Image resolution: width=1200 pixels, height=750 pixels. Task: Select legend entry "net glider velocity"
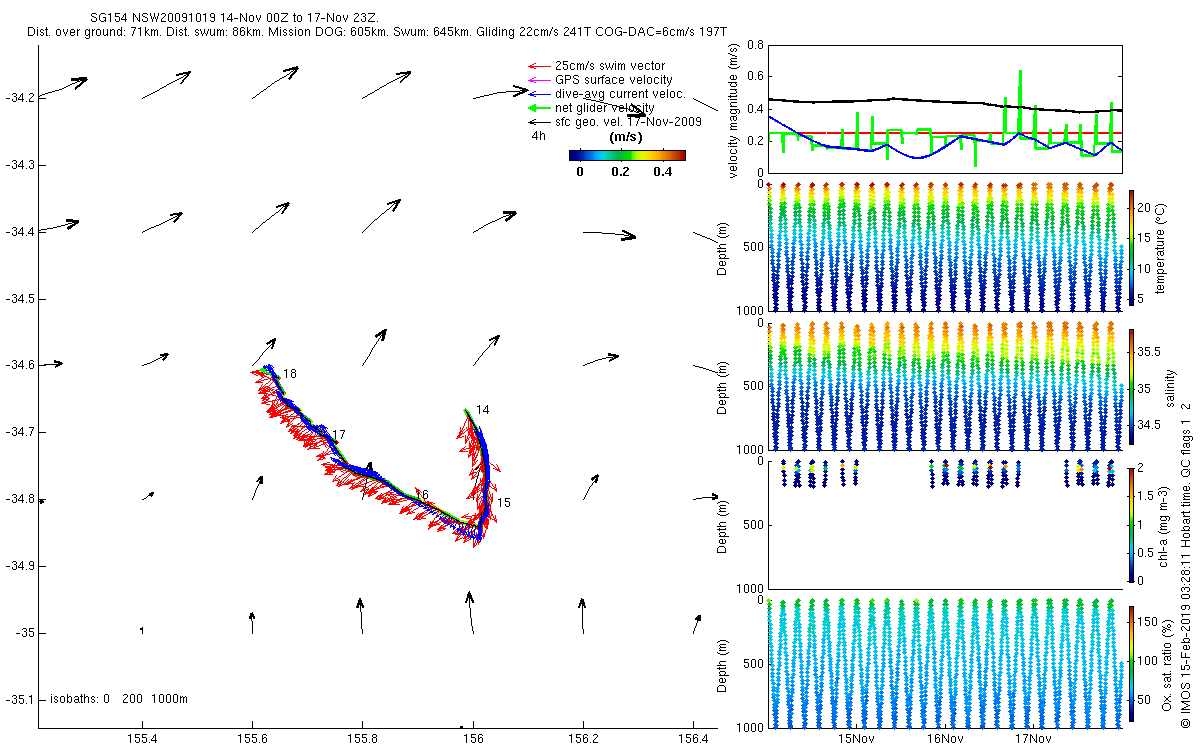coord(605,107)
